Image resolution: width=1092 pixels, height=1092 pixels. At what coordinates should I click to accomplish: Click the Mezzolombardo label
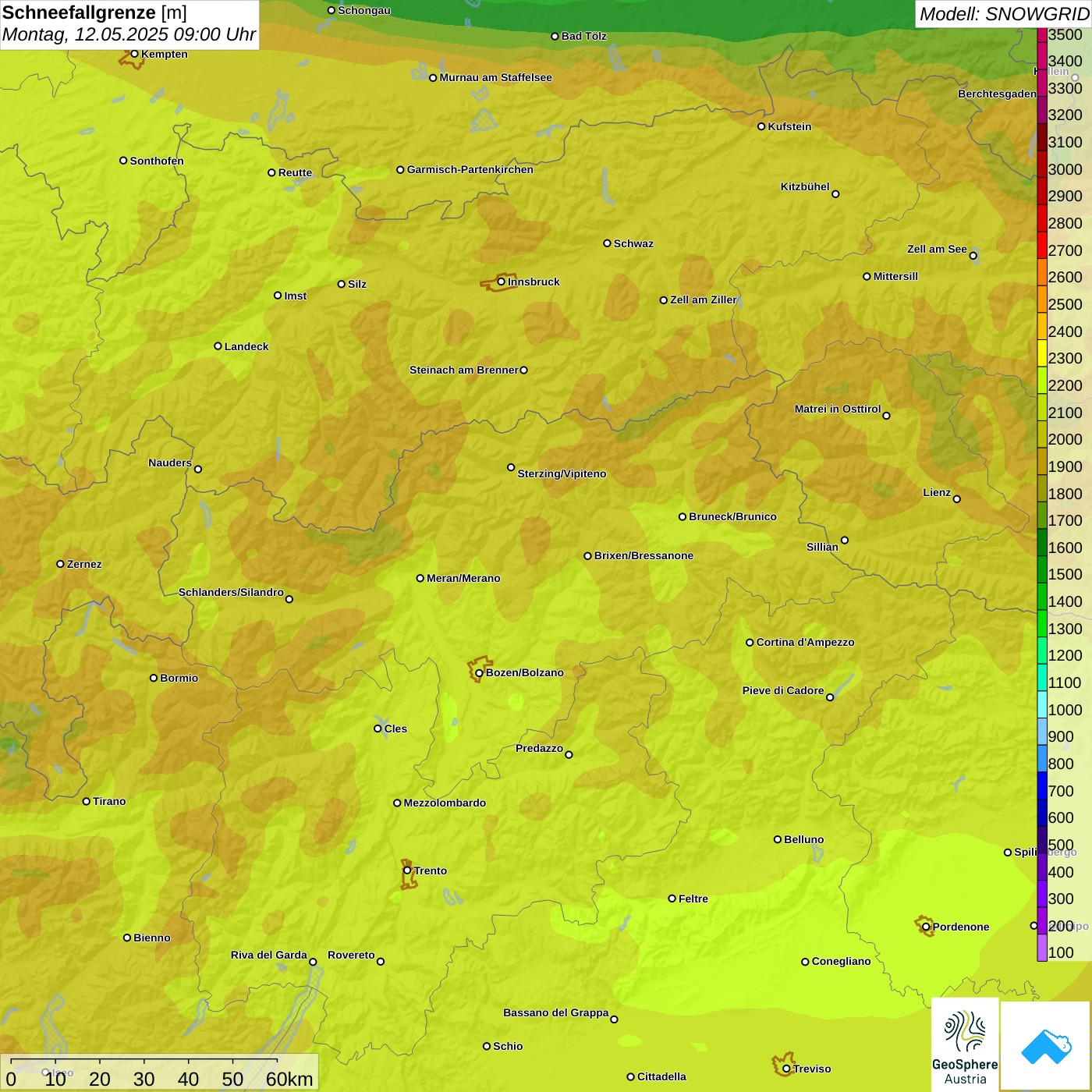click(x=445, y=803)
